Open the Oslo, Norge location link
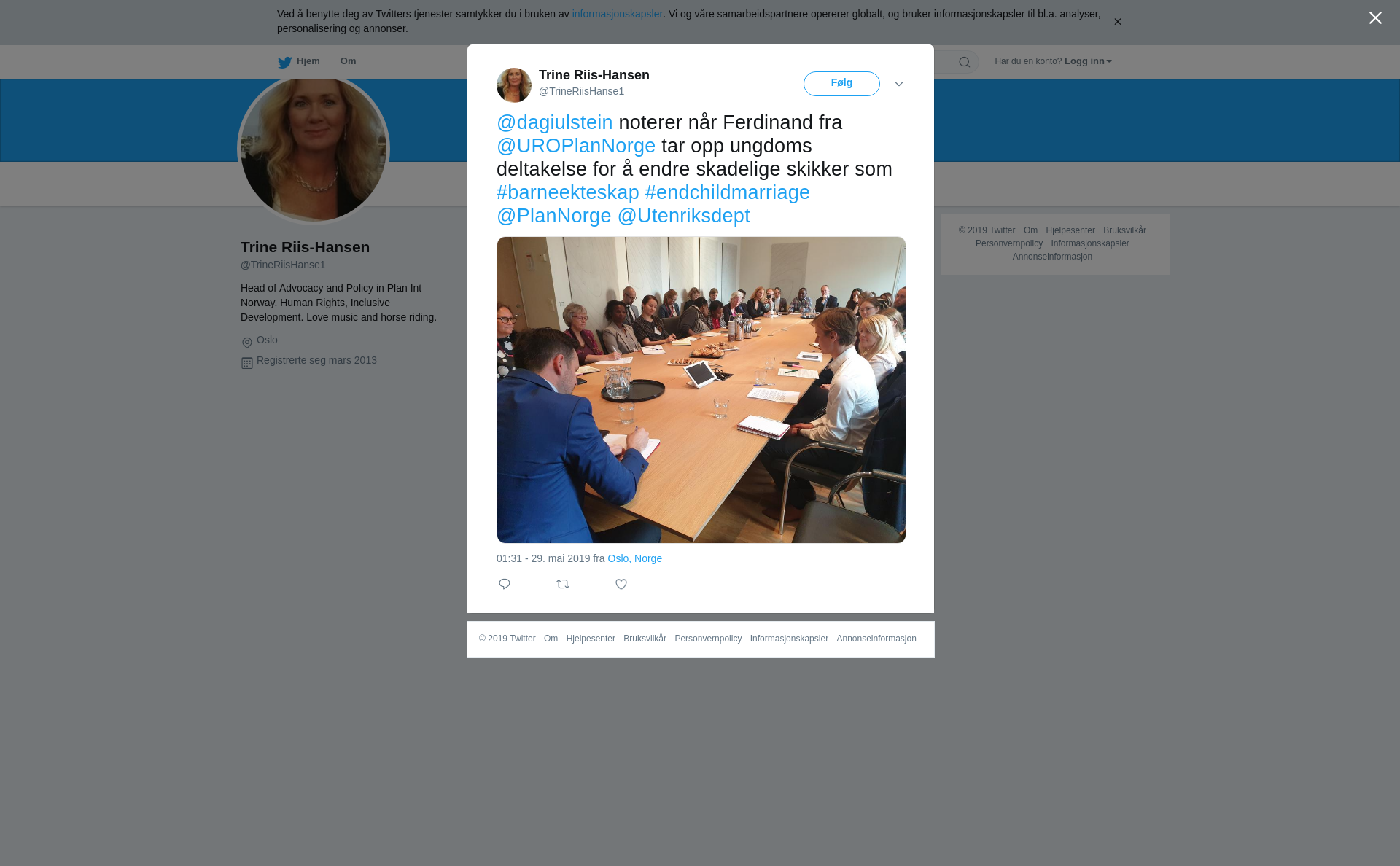Image resolution: width=1400 pixels, height=866 pixels. [x=635, y=558]
